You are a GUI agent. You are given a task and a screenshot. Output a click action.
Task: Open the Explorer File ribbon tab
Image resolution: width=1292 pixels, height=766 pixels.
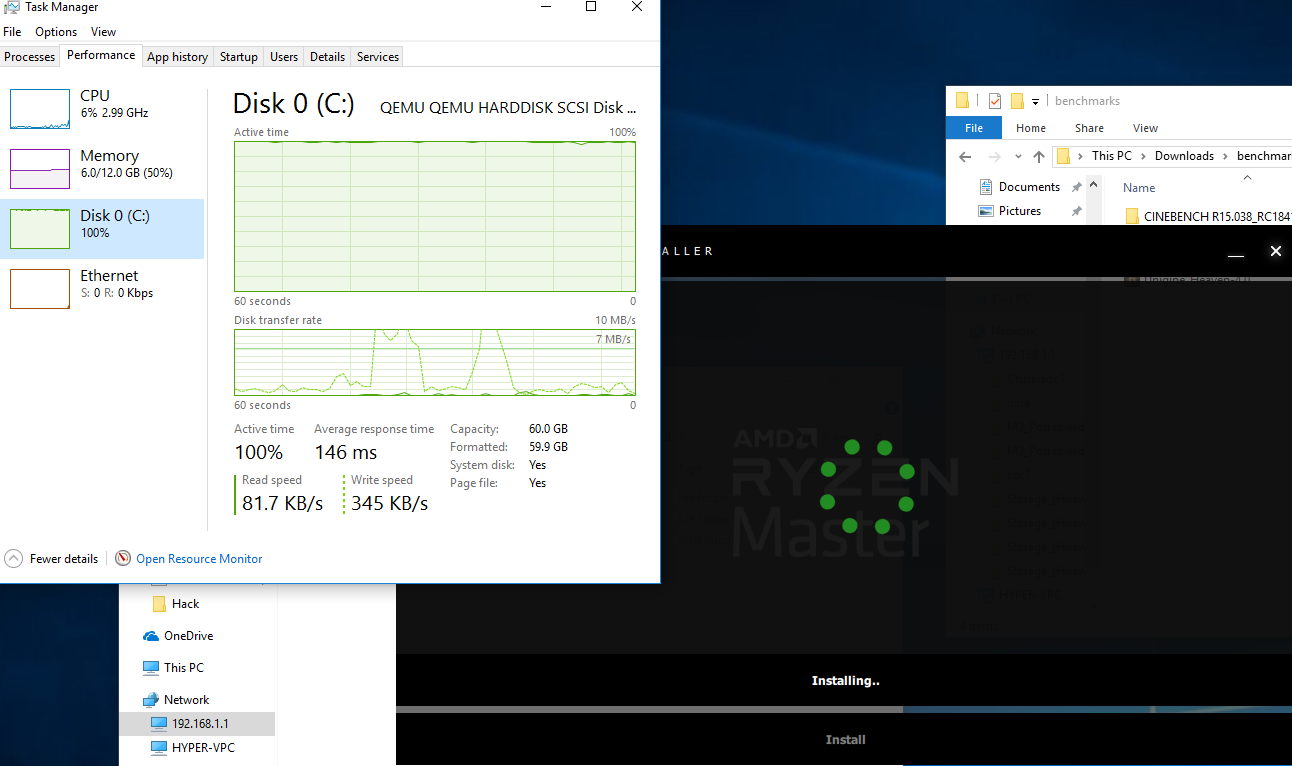click(974, 128)
